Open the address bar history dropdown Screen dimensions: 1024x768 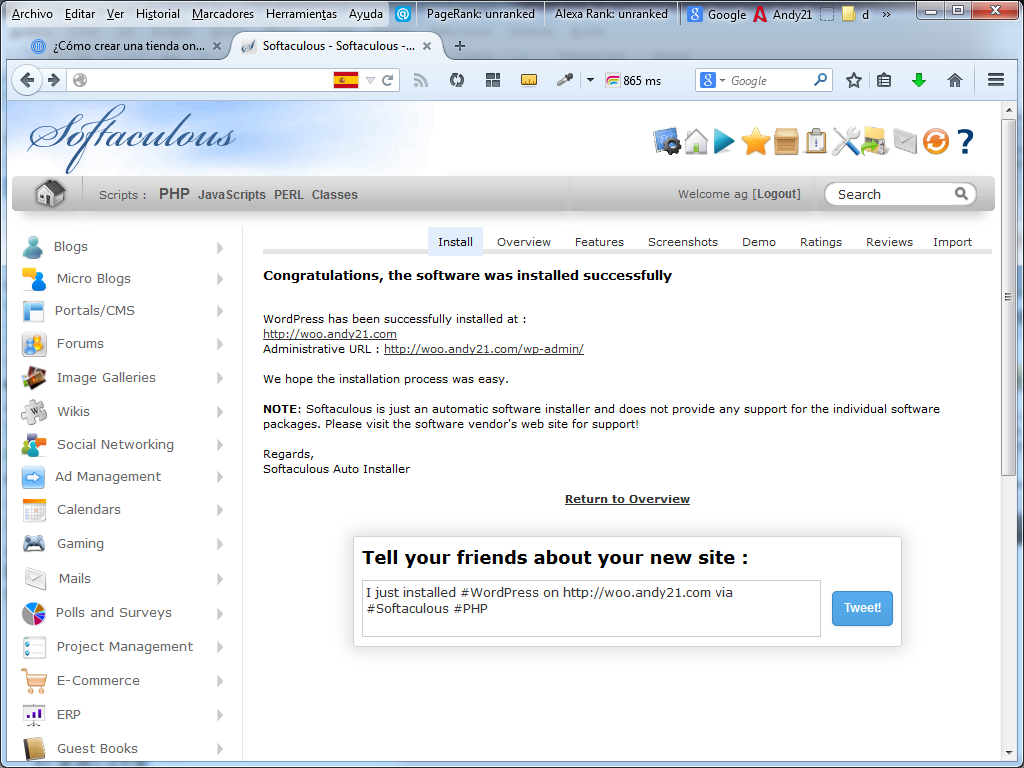[x=370, y=80]
